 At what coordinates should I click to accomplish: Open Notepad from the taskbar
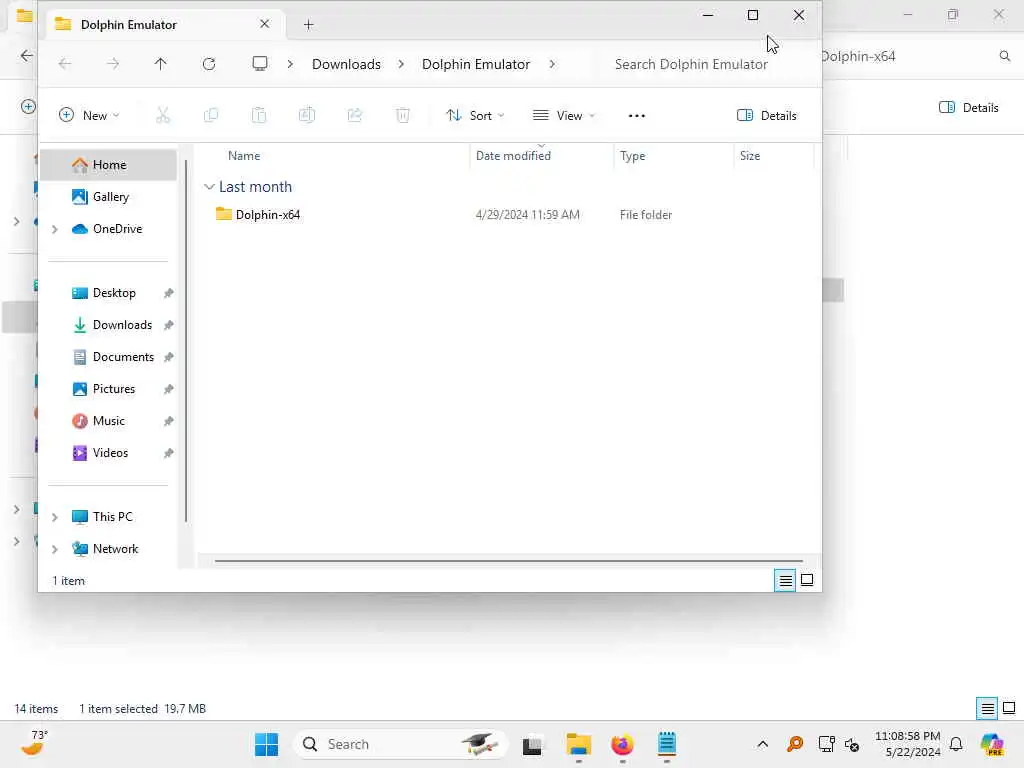click(x=667, y=744)
